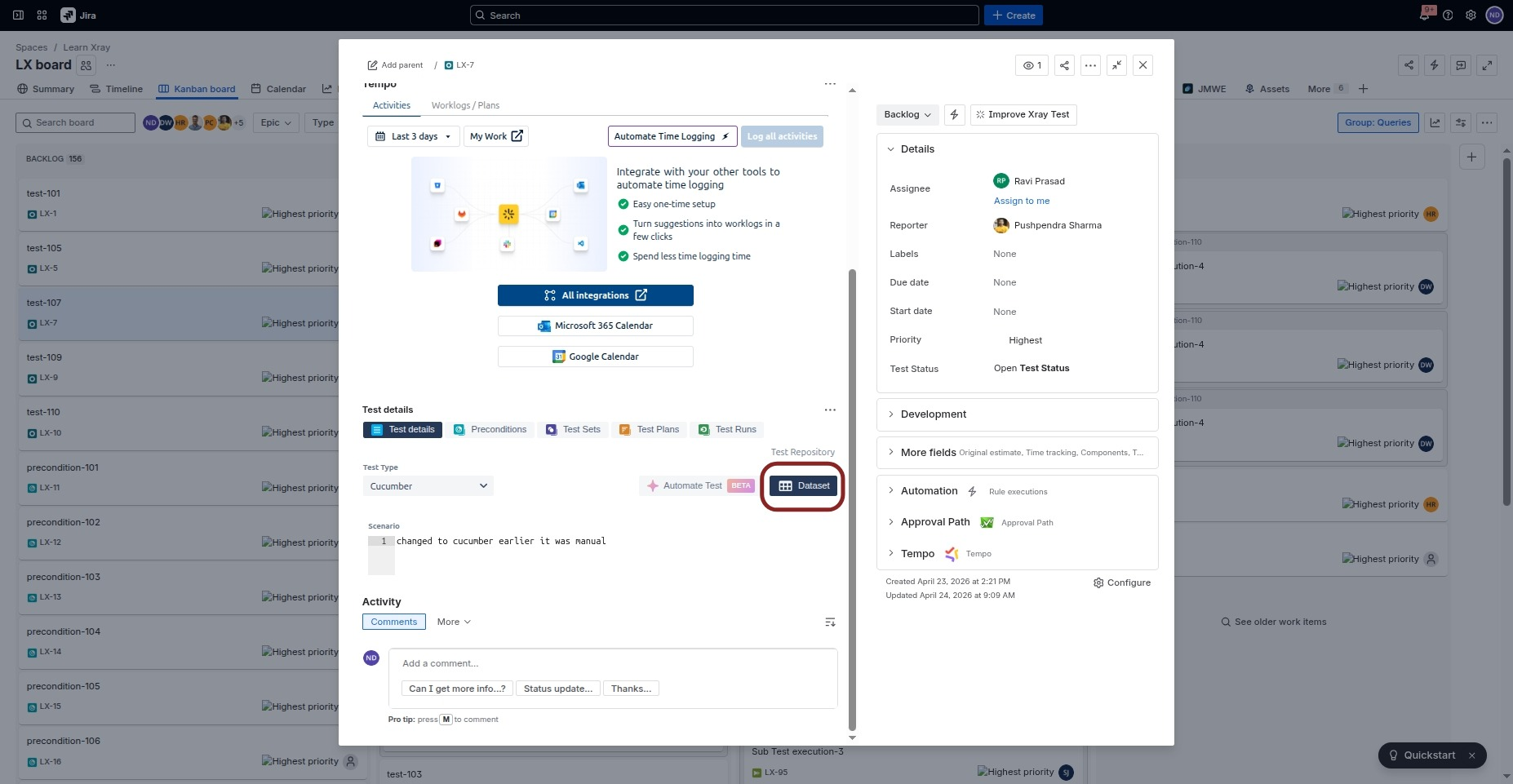Click in the Add a comment field
1513x784 pixels.
click(613, 664)
